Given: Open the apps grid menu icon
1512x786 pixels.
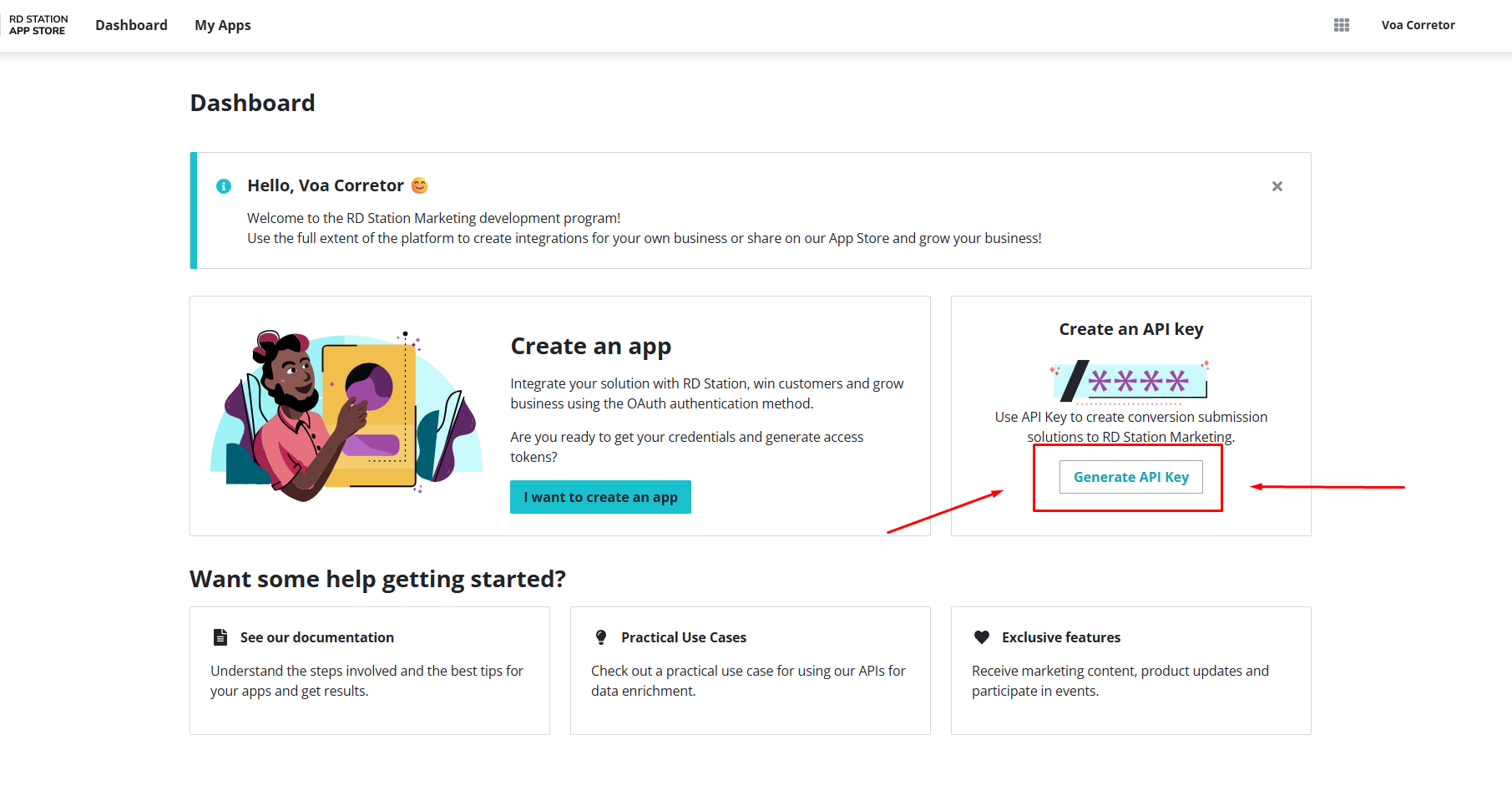Looking at the screenshot, I should coord(1342,25).
